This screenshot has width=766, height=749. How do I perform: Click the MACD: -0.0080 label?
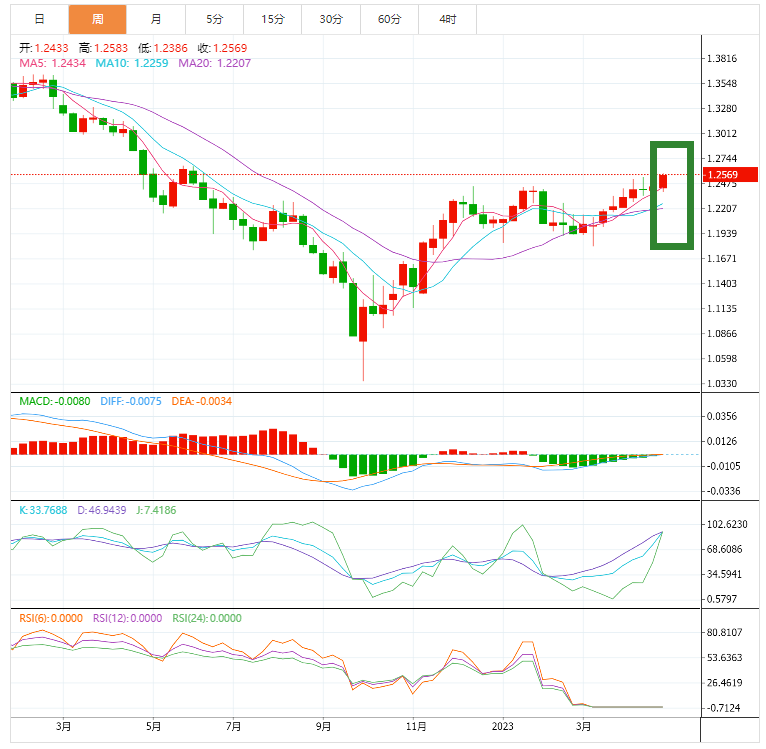(x=55, y=401)
